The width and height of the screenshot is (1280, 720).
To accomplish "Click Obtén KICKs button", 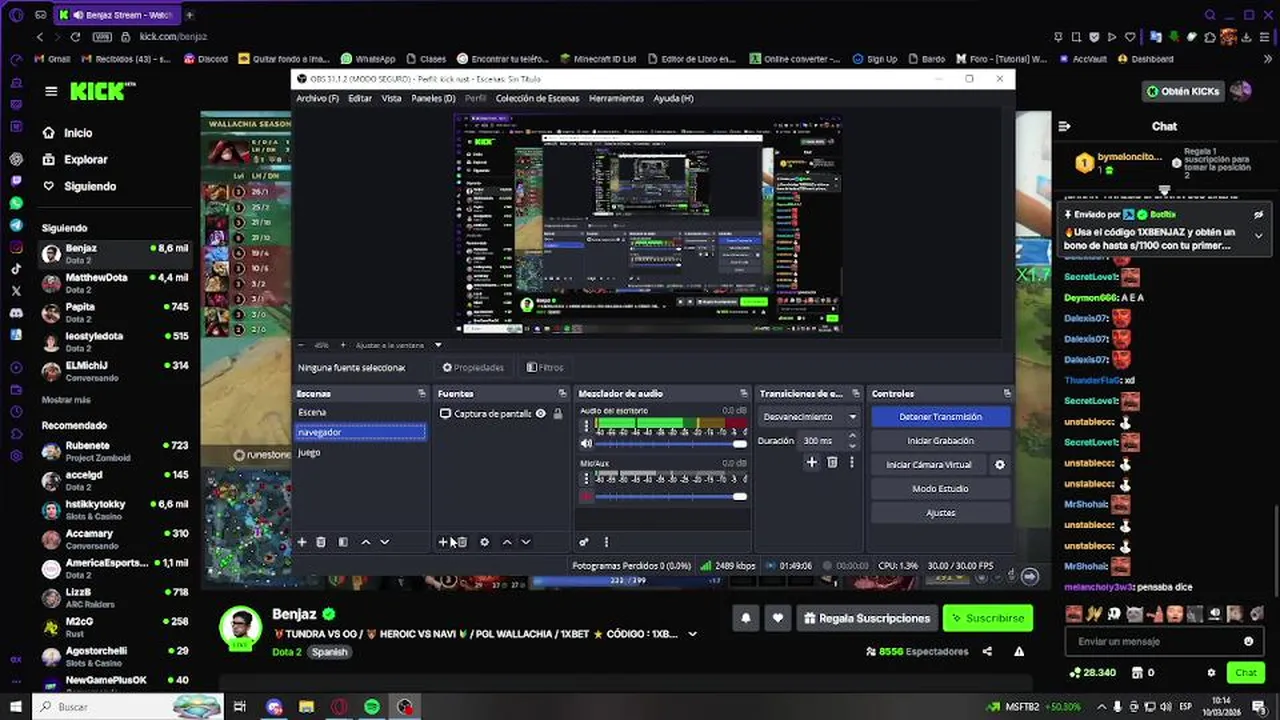I will tap(1183, 91).
